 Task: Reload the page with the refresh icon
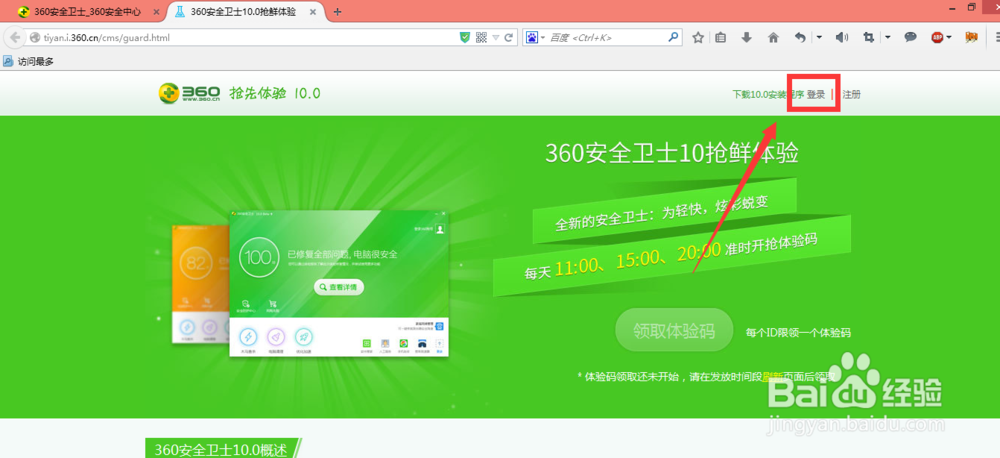(x=508, y=38)
